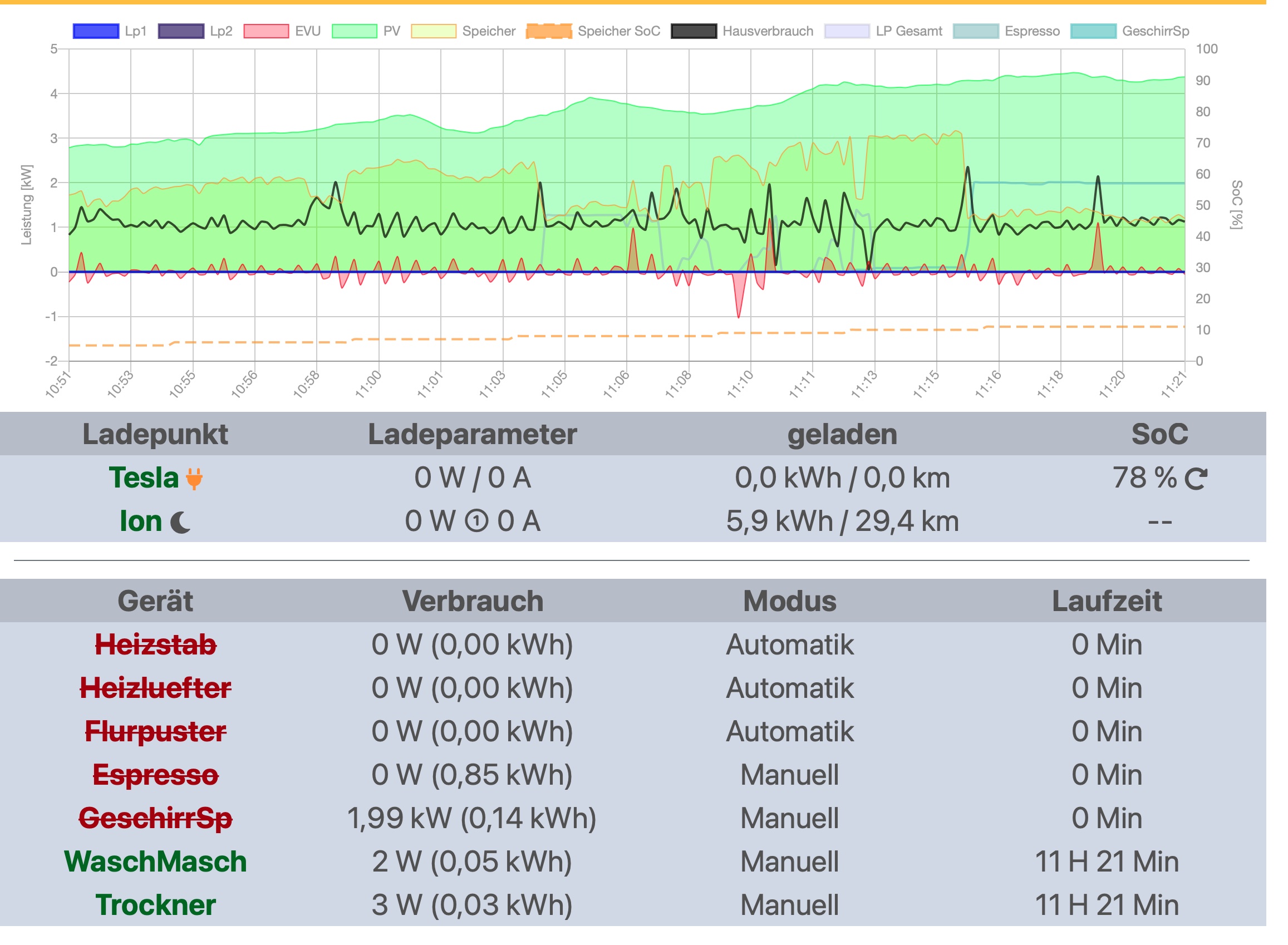Switch Heizstab mode from Automatik

790,644
